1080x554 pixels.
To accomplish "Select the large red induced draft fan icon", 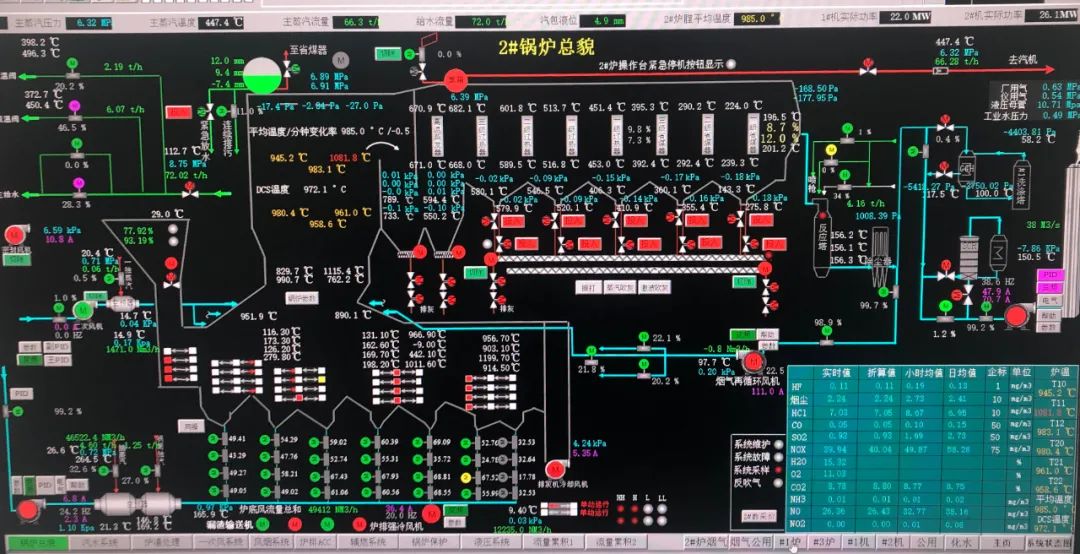I will pos(1016,316).
